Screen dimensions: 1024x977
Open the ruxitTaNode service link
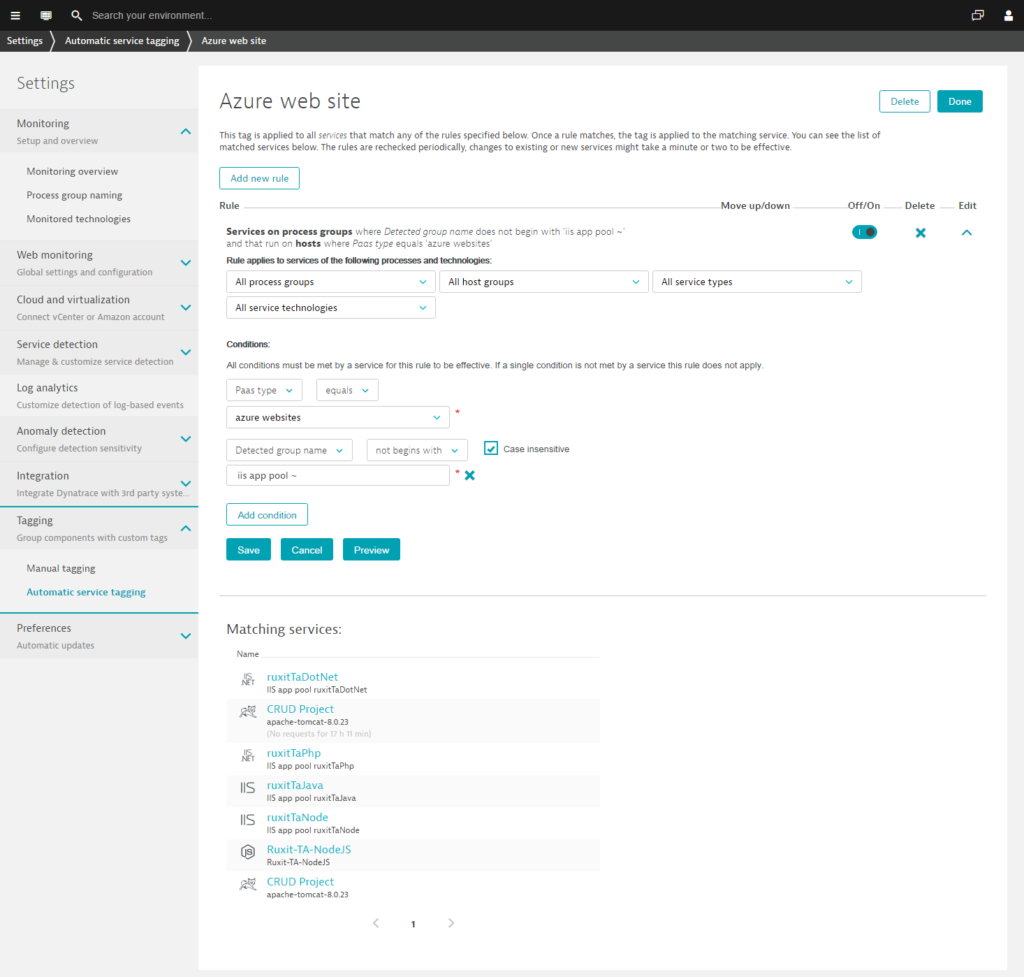[x=297, y=817]
